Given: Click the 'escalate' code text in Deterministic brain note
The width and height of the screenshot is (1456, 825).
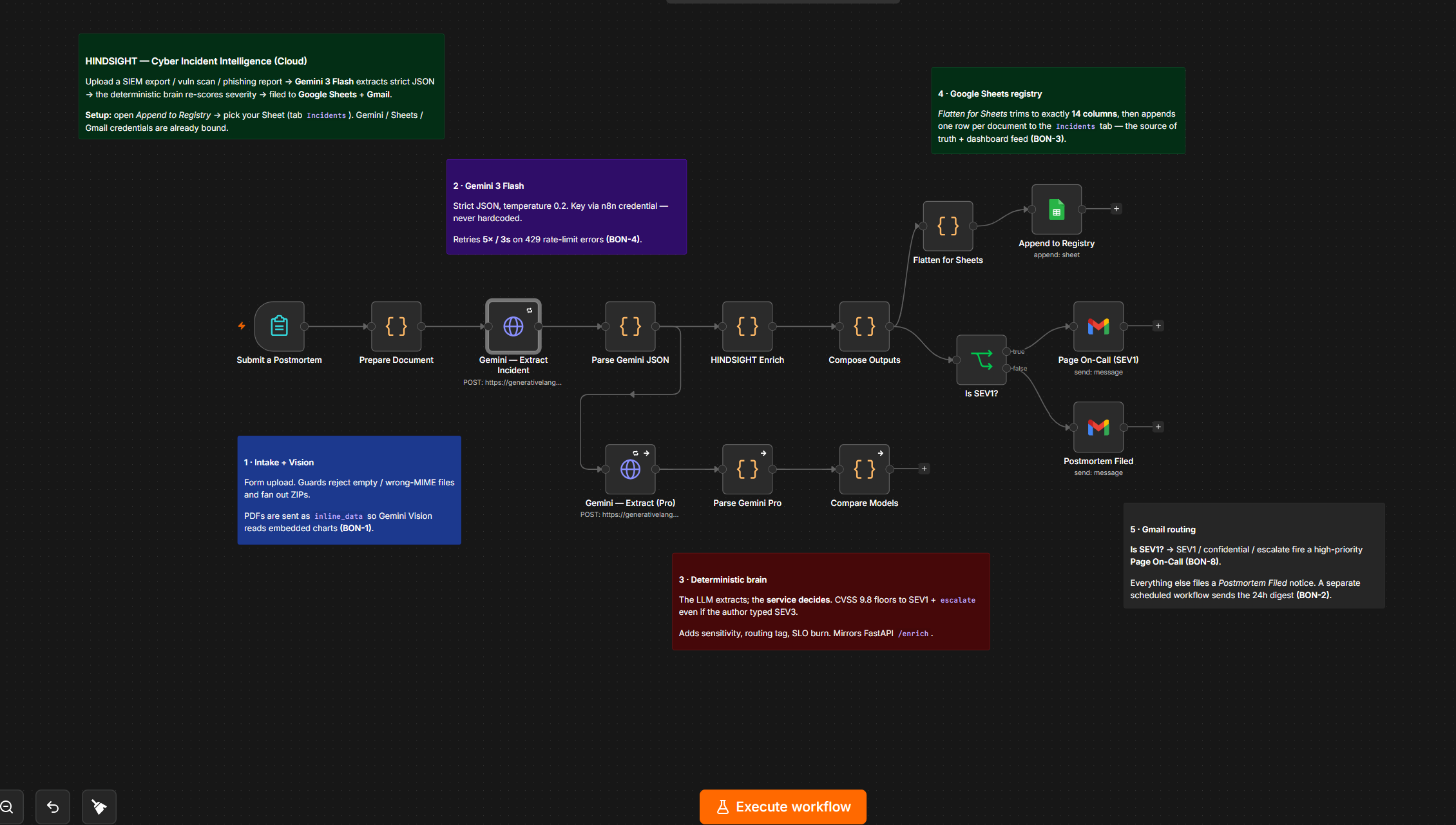Looking at the screenshot, I should coord(958,600).
